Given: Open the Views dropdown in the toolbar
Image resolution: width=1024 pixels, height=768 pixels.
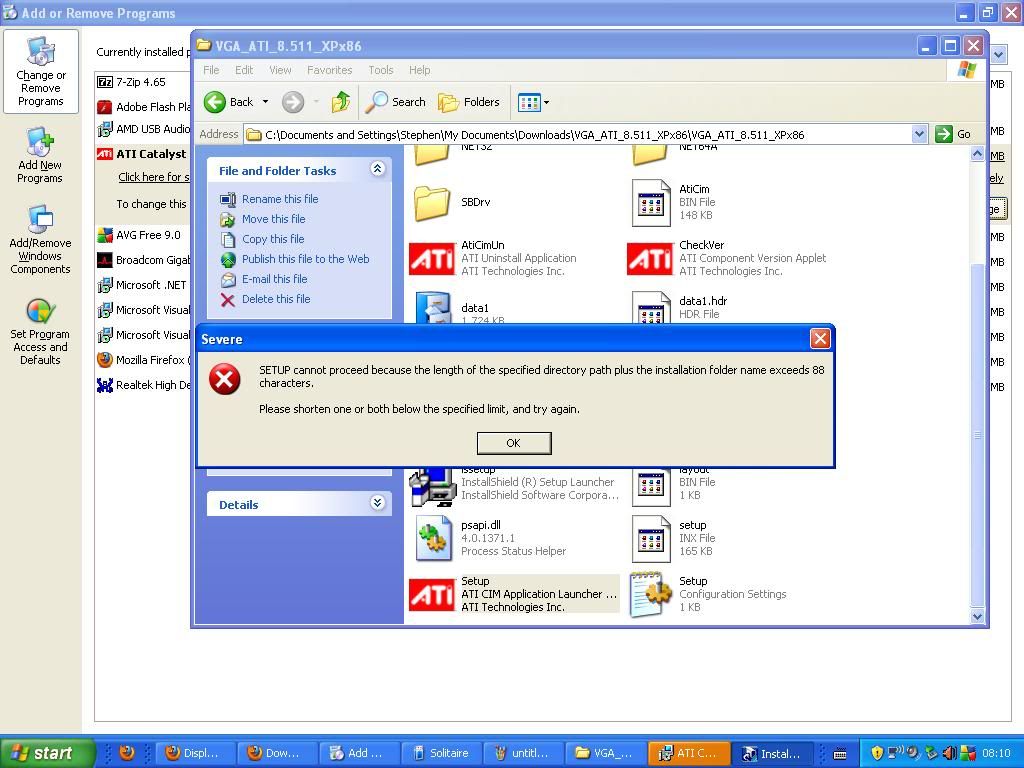Looking at the screenshot, I should click(533, 102).
